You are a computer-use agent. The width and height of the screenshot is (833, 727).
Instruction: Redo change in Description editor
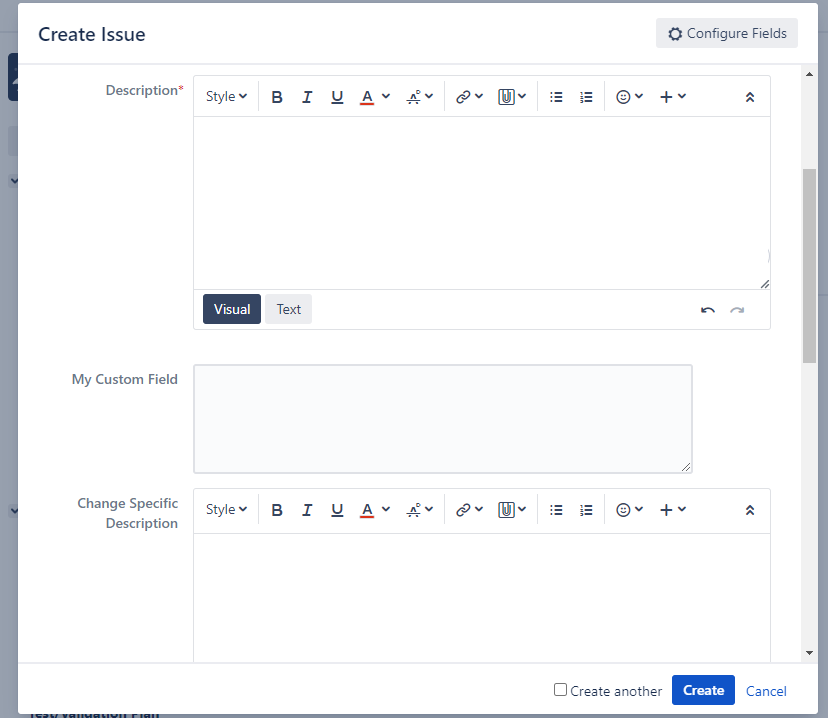737,311
